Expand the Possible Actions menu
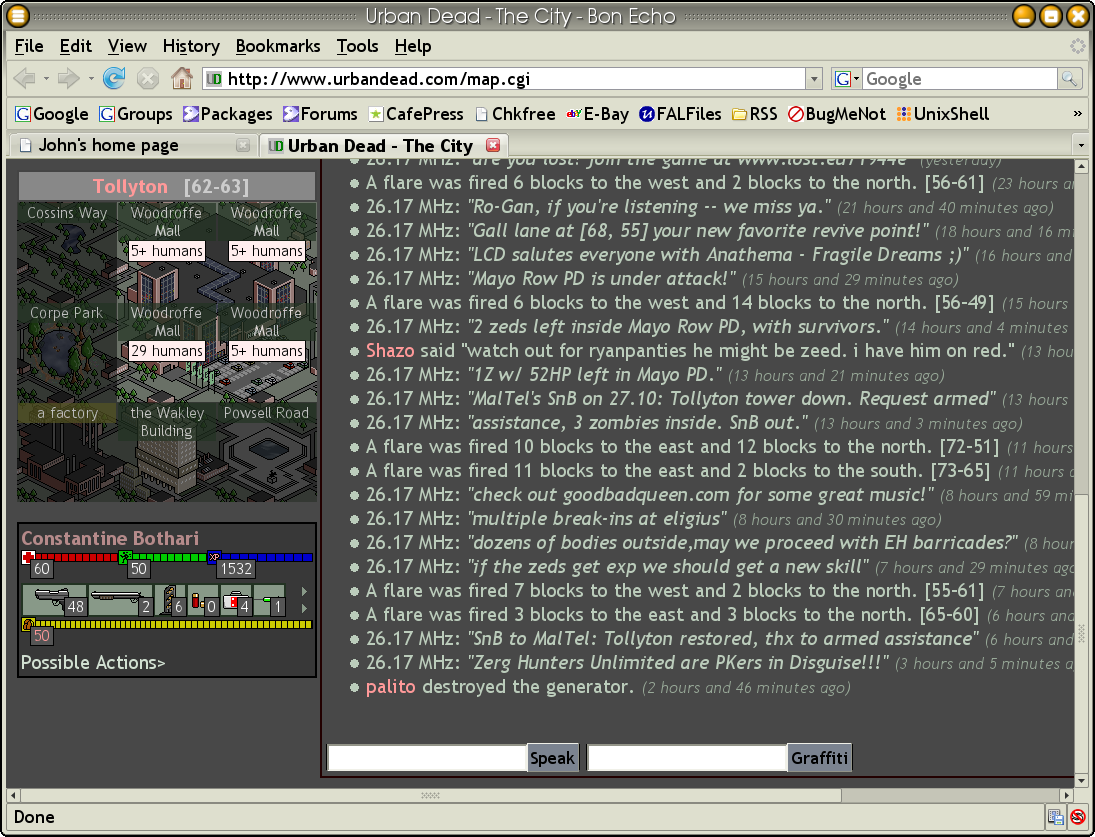Screen dimensions: 1095x837 click(x=93, y=662)
